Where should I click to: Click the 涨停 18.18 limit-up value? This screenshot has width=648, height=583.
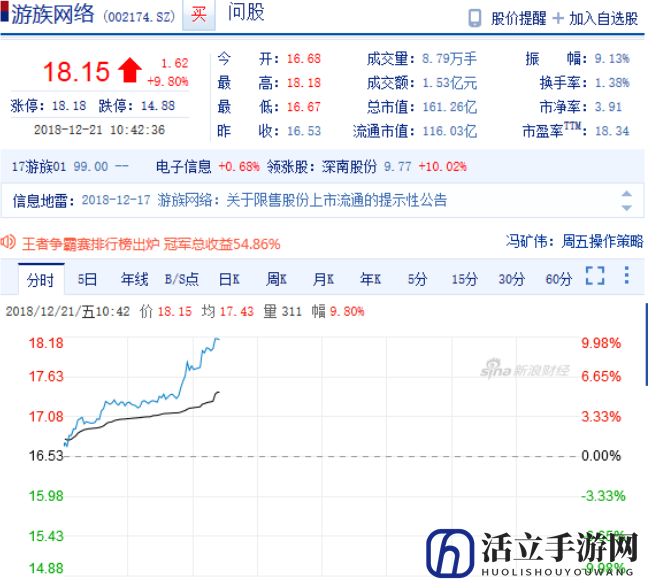tap(69, 106)
